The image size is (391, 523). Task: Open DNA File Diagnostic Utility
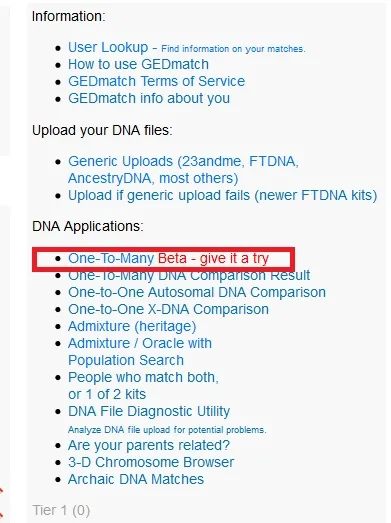pos(149,412)
